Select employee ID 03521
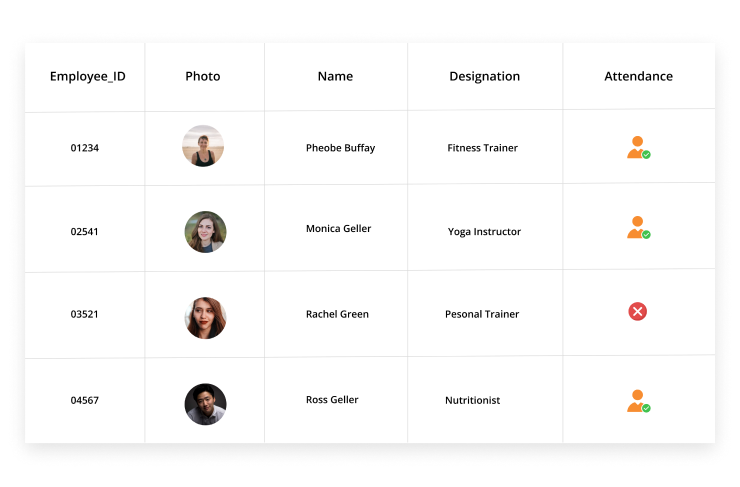Image resolution: width=740 pixels, height=487 pixels. coord(84,314)
